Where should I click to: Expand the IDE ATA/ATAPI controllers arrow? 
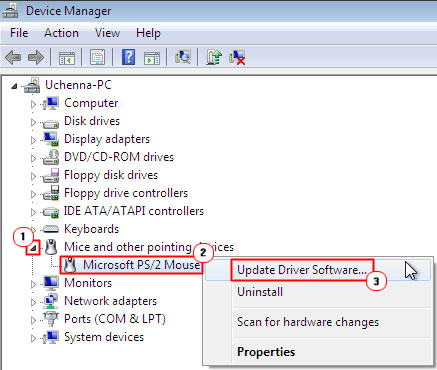(x=33, y=212)
